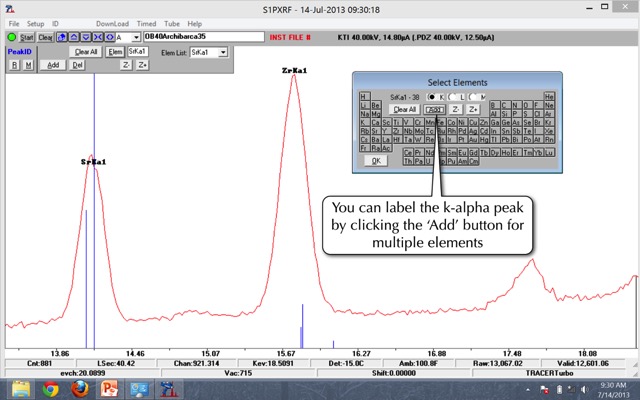Open the spectrum letter A dropdown
The image size is (640, 400).
point(134,37)
